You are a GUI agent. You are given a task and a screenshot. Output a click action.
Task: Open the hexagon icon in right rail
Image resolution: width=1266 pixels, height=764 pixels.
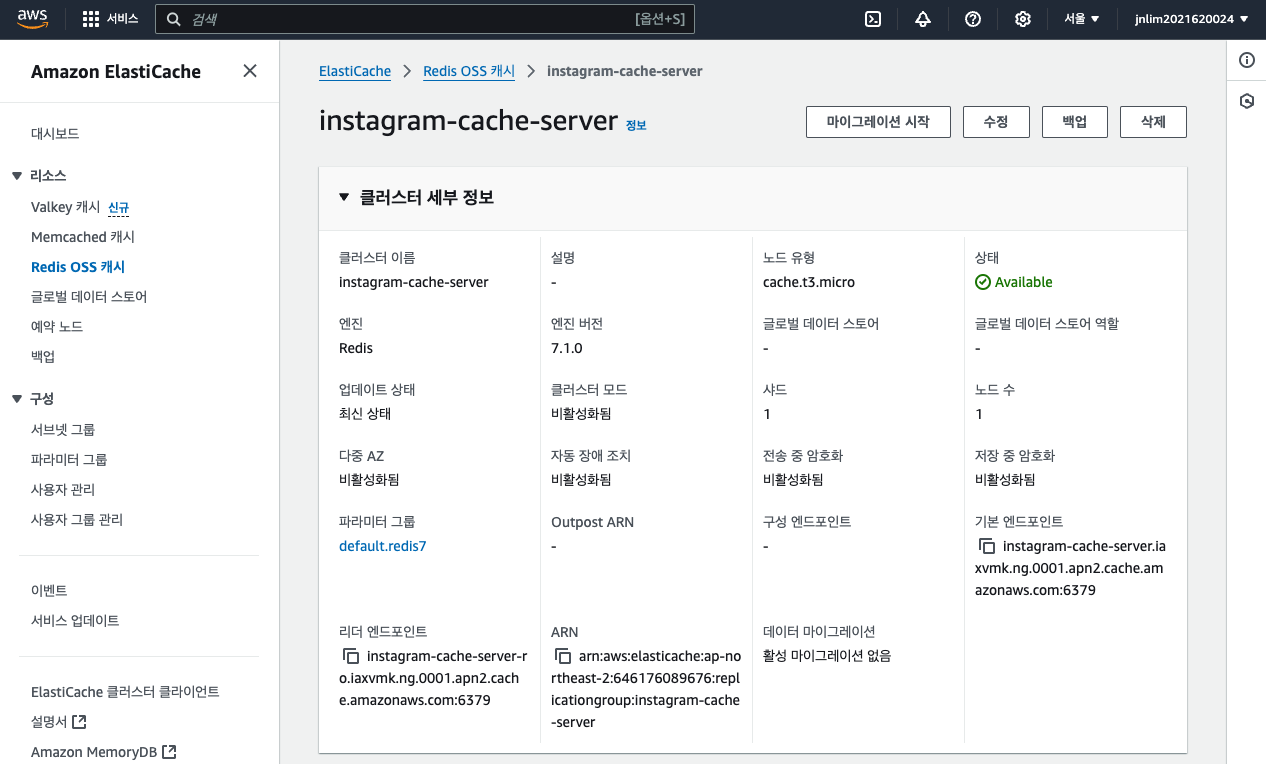[x=1247, y=102]
